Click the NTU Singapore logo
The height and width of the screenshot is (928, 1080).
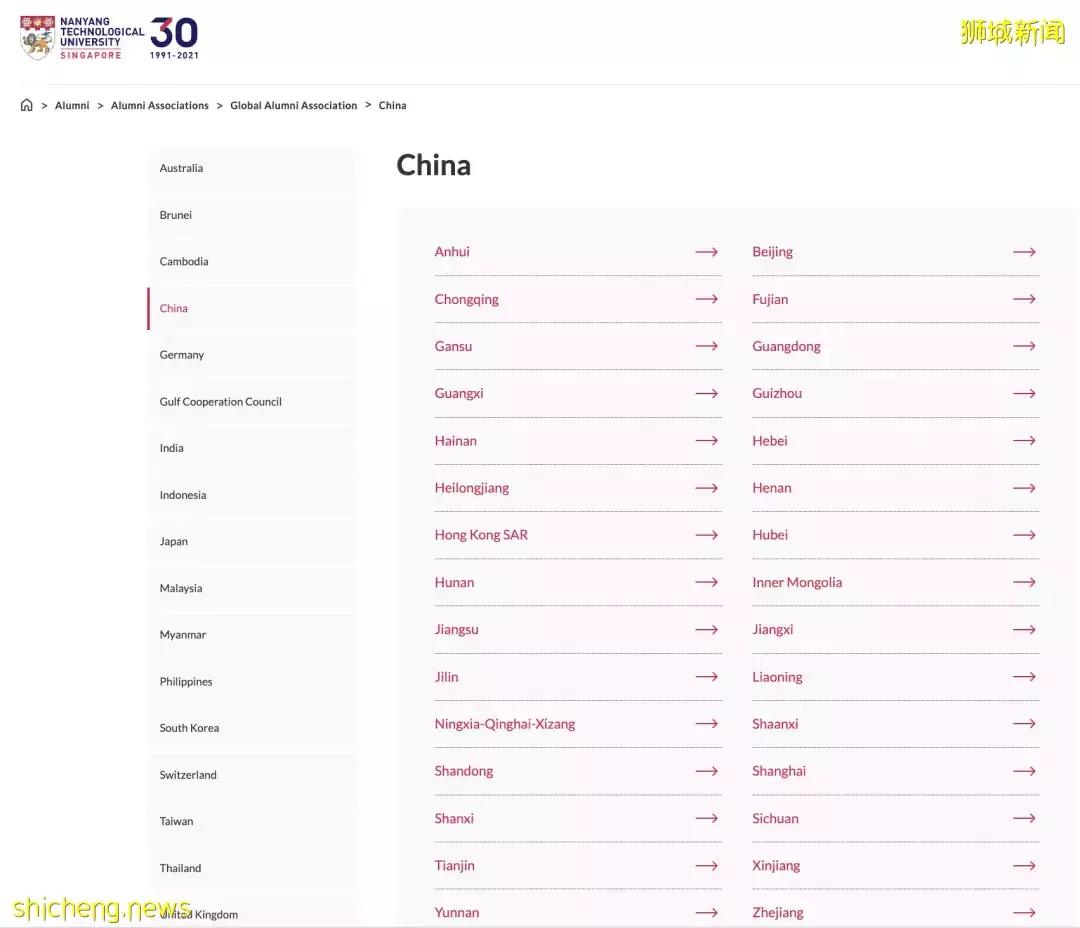coord(110,38)
